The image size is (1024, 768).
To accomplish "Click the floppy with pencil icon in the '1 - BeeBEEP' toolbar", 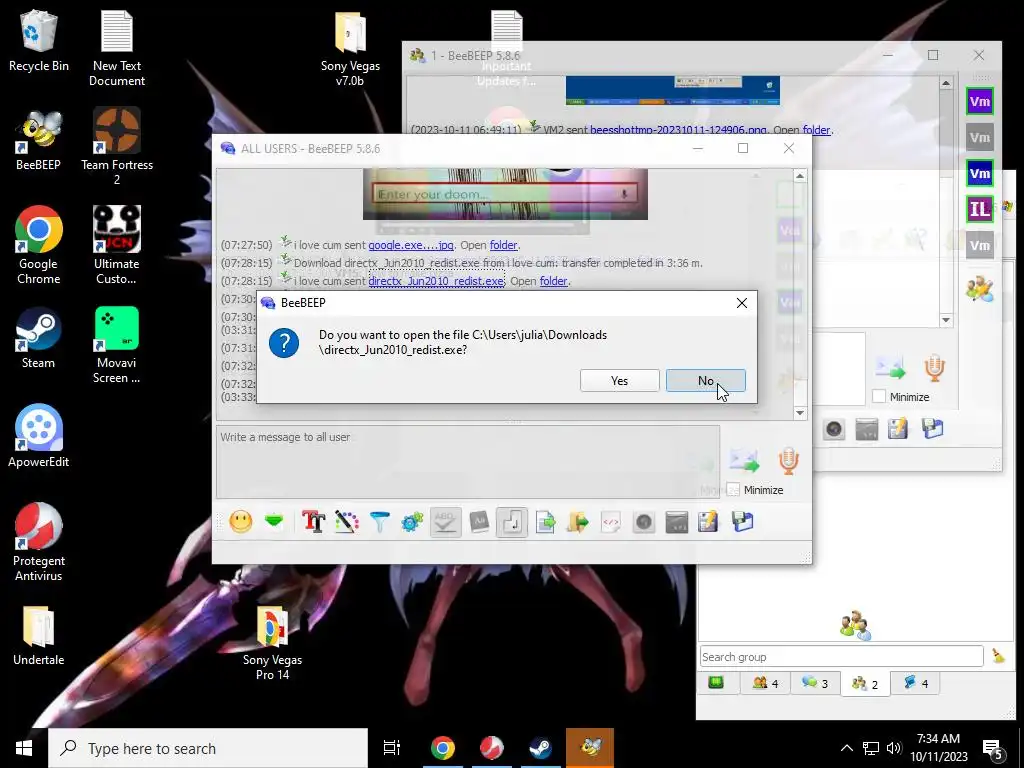I will point(898,429).
